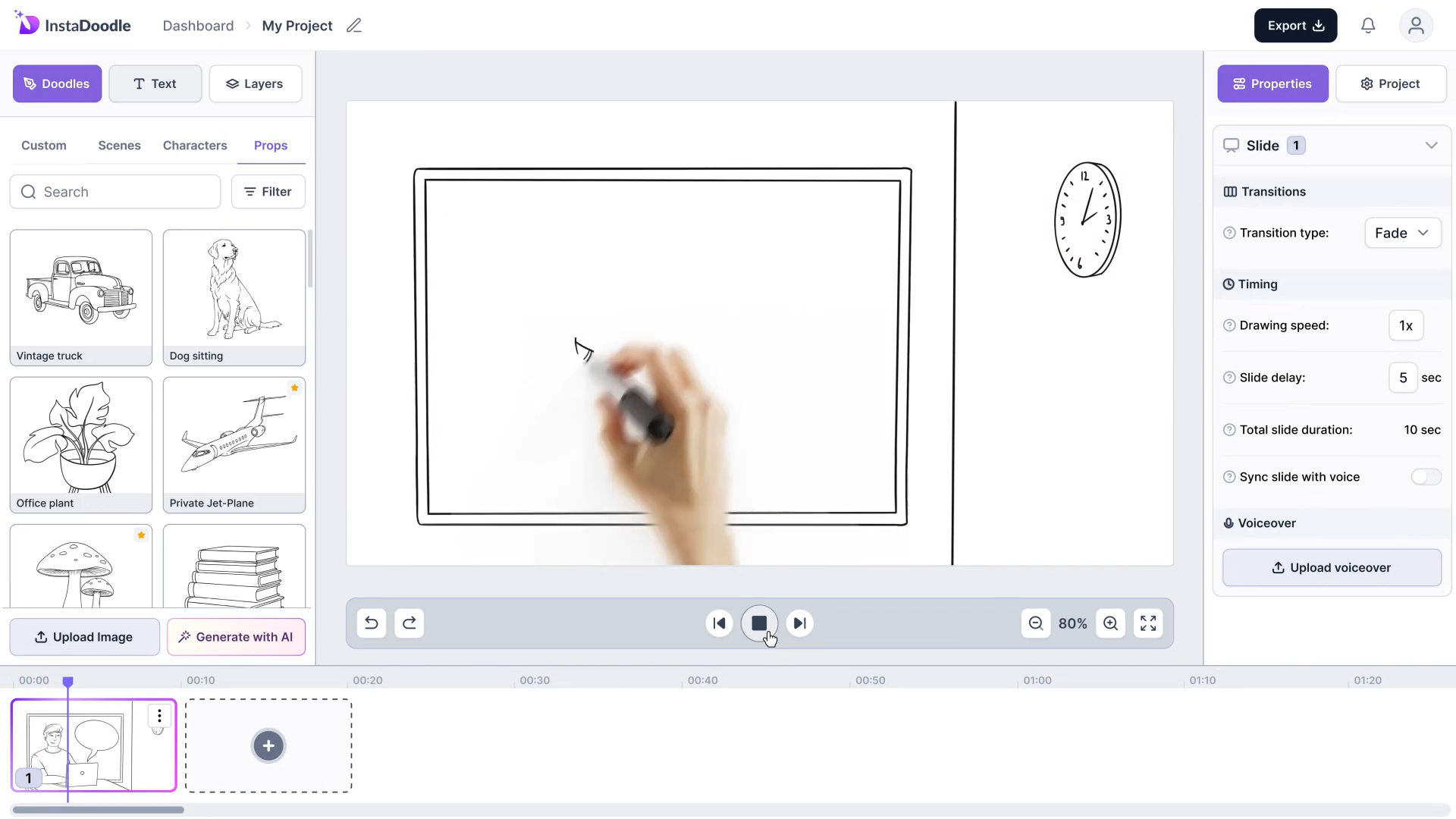The image size is (1456, 819).
Task: Click the redo arrow icon
Action: coord(409,623)
